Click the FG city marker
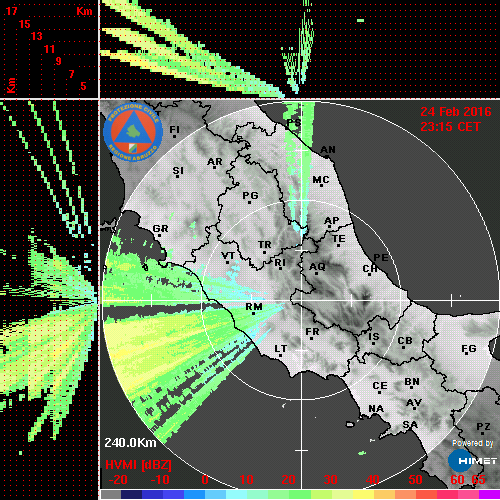 pos(466,353)
